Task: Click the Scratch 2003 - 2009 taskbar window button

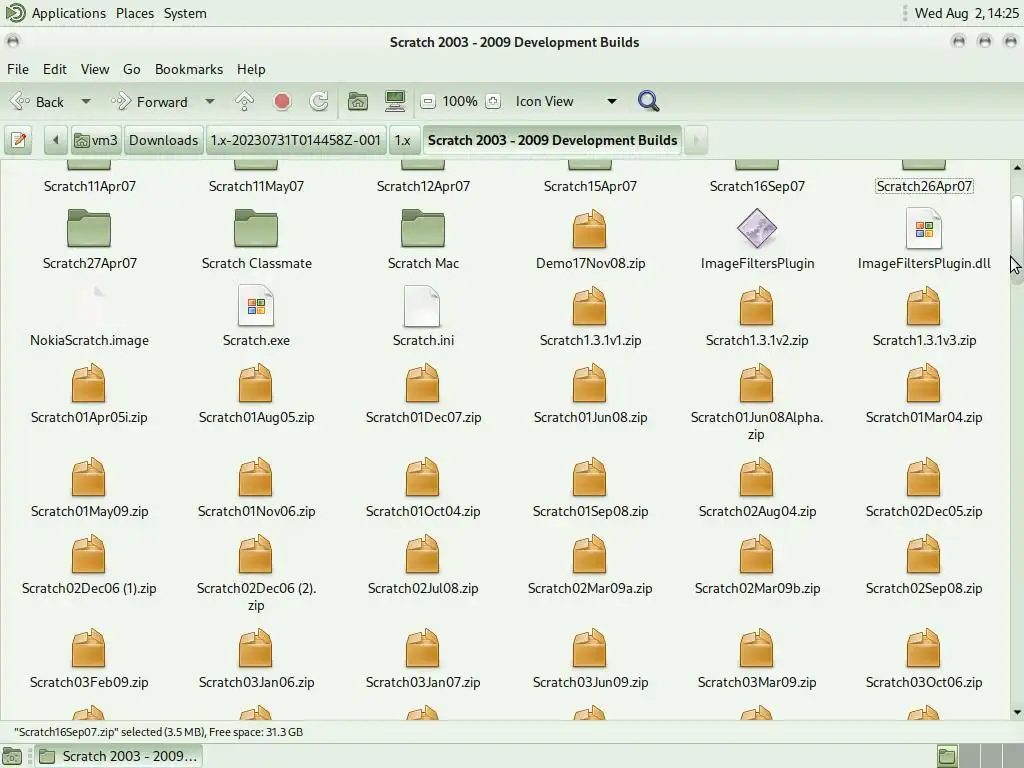Action: tap(118, 756)
